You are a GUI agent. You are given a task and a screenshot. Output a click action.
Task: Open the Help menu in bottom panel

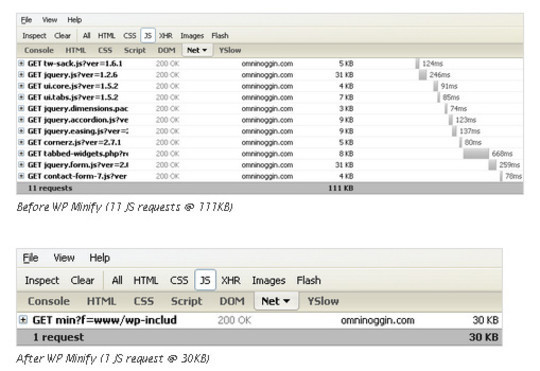click(x=100, y=258)
